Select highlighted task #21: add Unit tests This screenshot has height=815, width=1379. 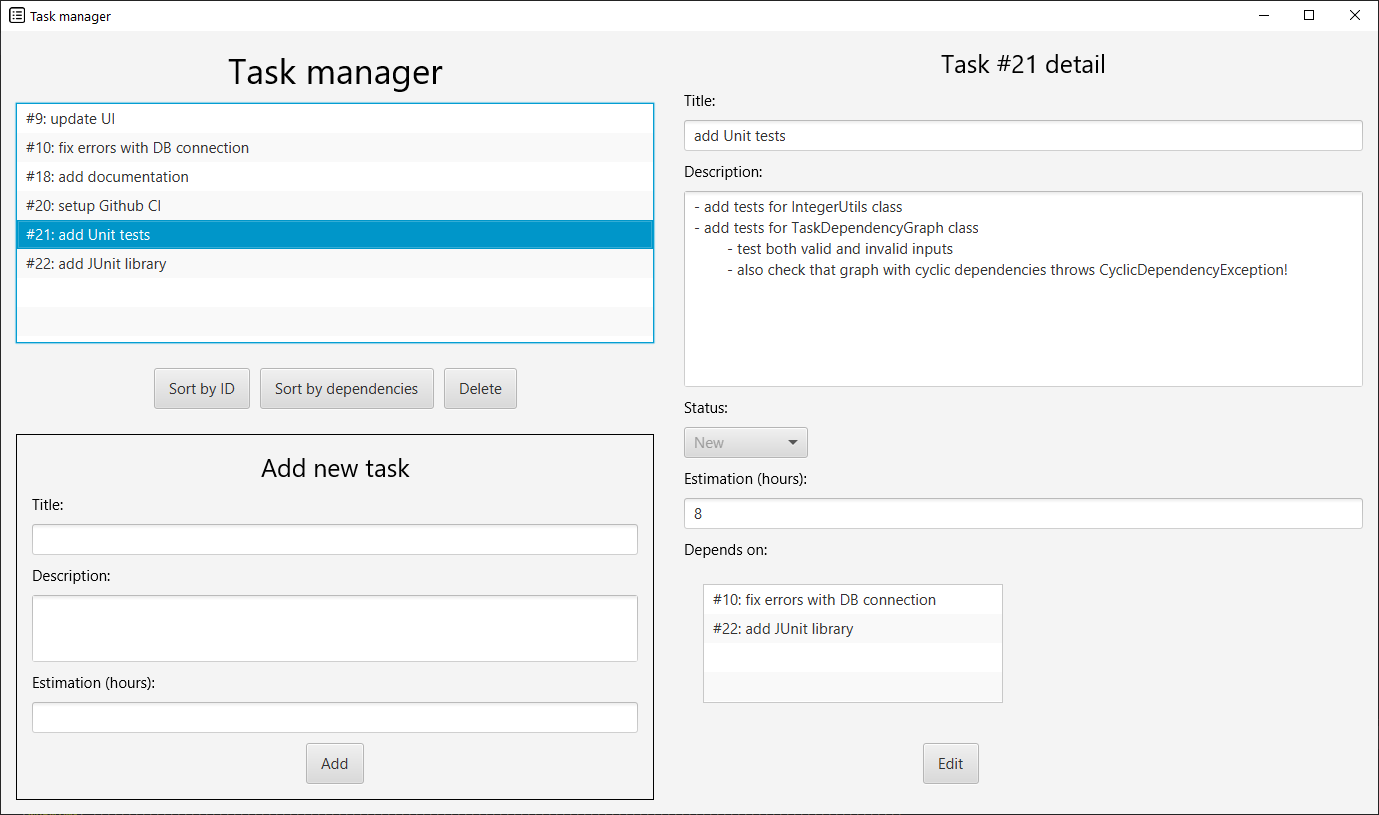point(335,235)
